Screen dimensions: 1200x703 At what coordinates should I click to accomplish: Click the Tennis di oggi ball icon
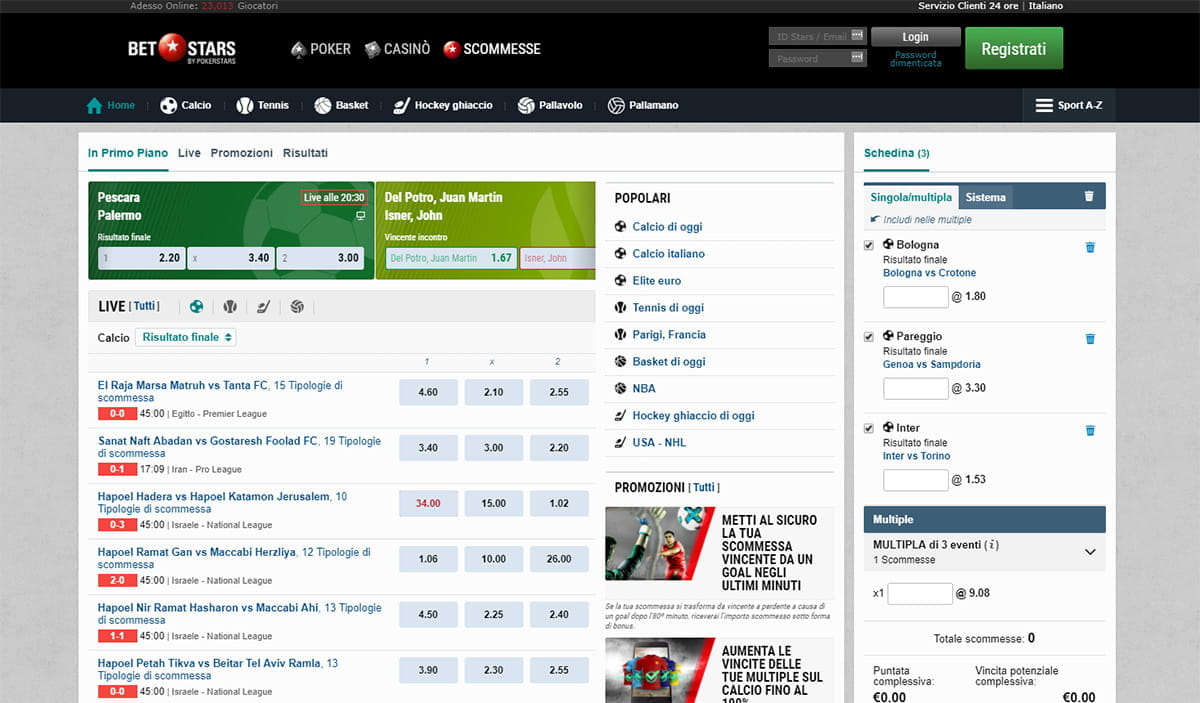[x=620, y=308]
